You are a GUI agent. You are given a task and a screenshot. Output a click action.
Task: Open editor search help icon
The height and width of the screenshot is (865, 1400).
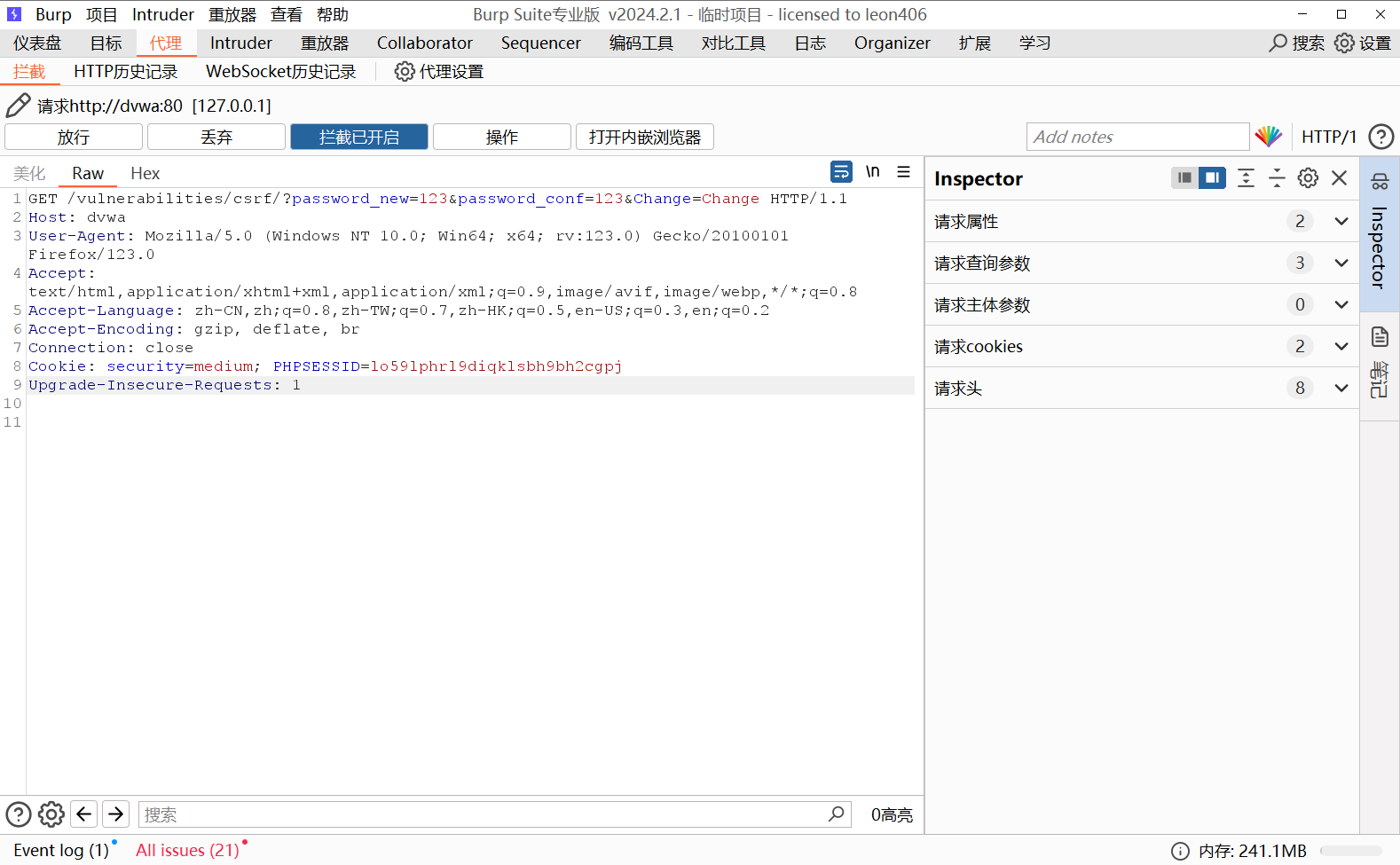19,814
